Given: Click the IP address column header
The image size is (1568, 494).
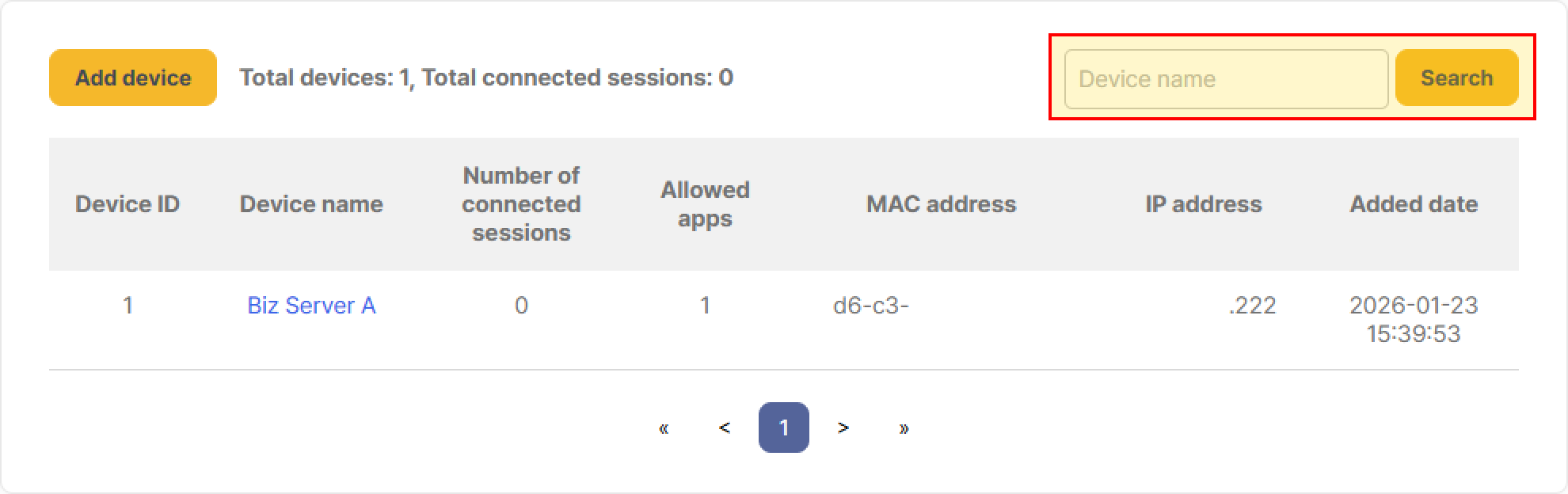Looking at the screenshot, I should pos(1203,204).
